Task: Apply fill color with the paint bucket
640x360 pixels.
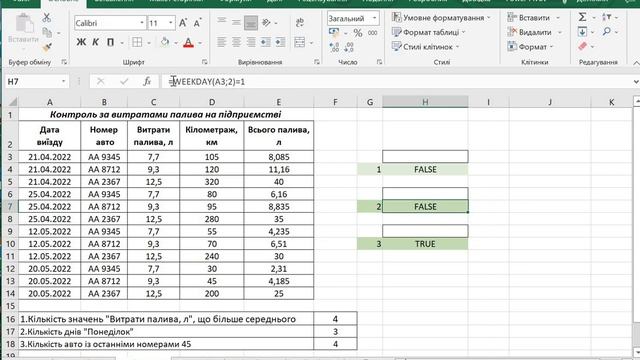Action: [x=165, y=42]
